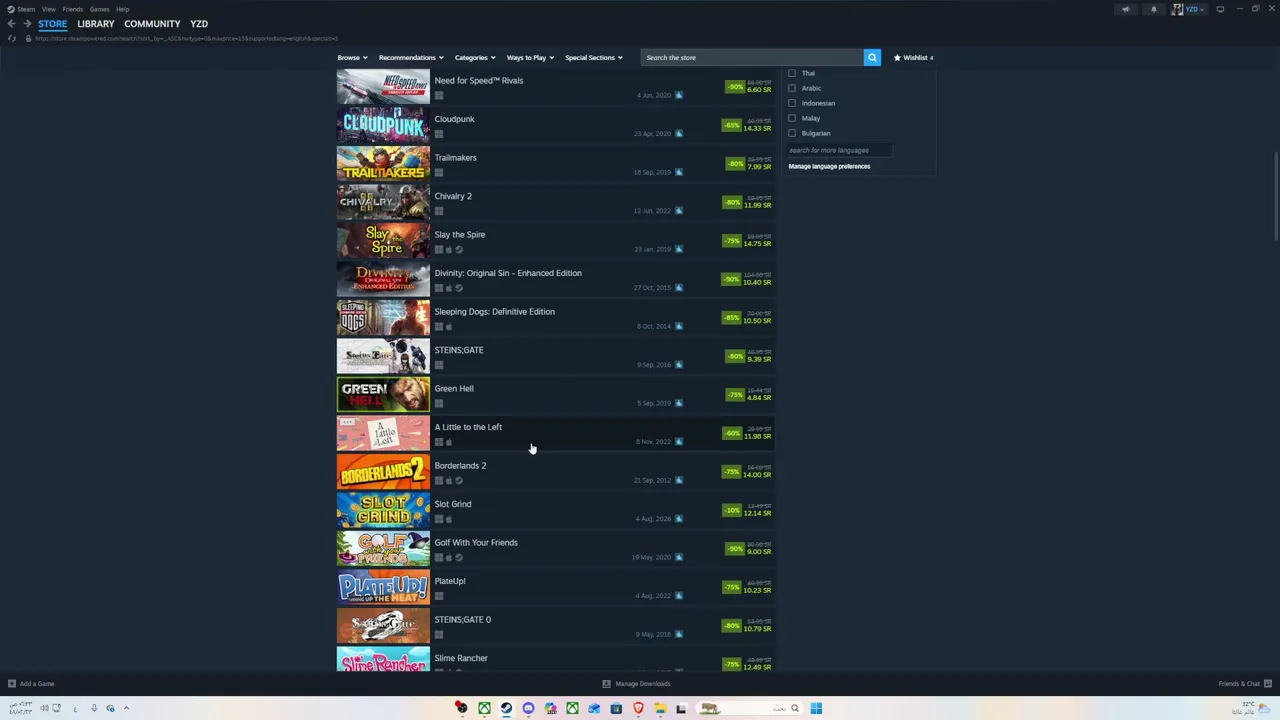Image resolution: width=1280 pixels, height=720 pixels.
Task: Click Windows platform icon under Slay the Spire
Action: (x=438, y=249)
